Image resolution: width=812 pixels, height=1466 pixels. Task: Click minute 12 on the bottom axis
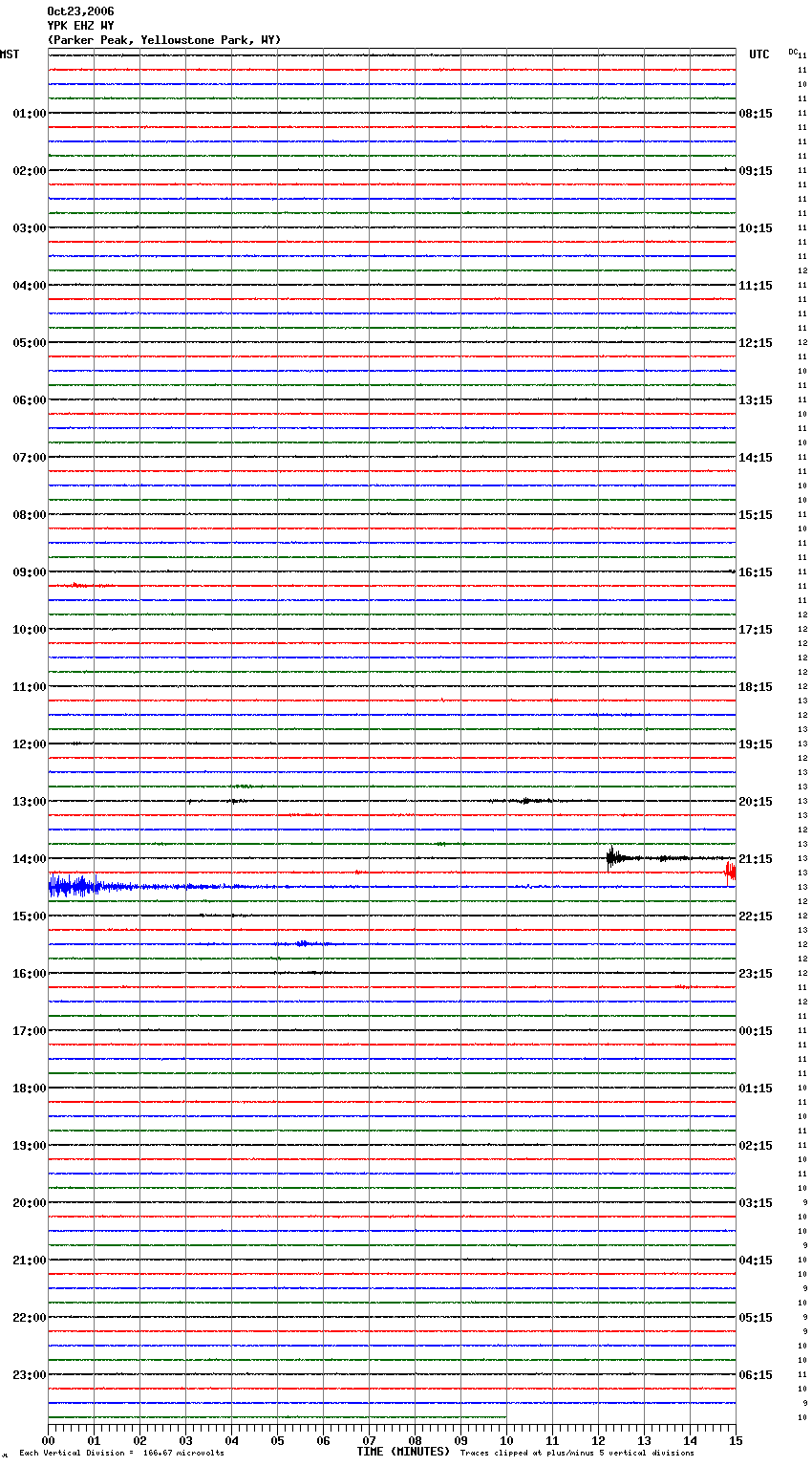598,1440
